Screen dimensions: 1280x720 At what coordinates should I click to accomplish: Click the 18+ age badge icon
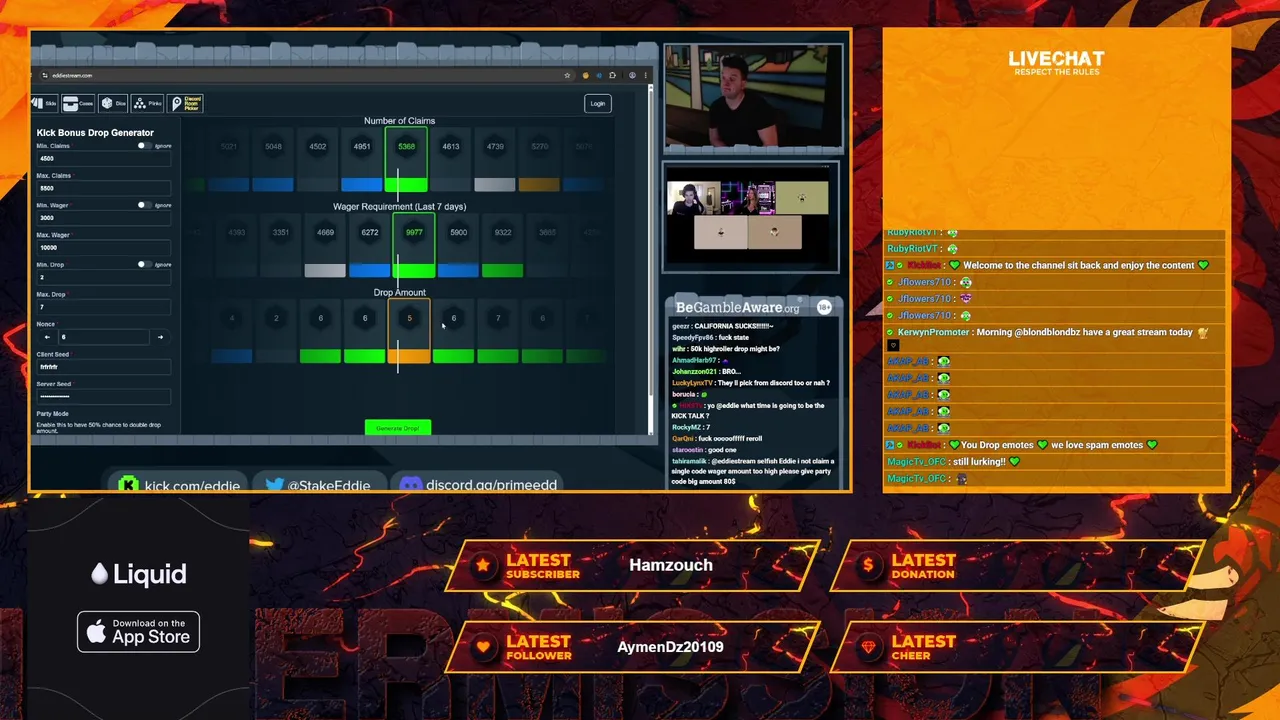pyautogui.click(x=824, y=307)
